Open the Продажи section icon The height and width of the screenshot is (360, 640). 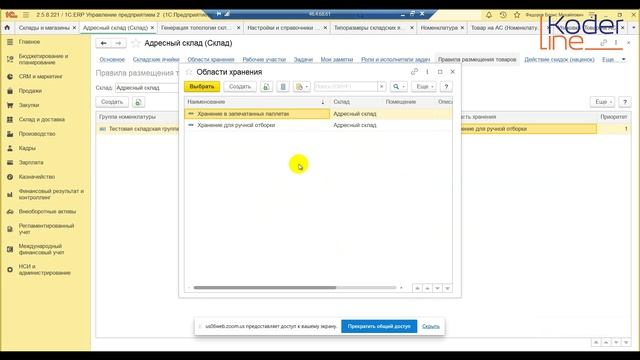(x=10, y=91)
